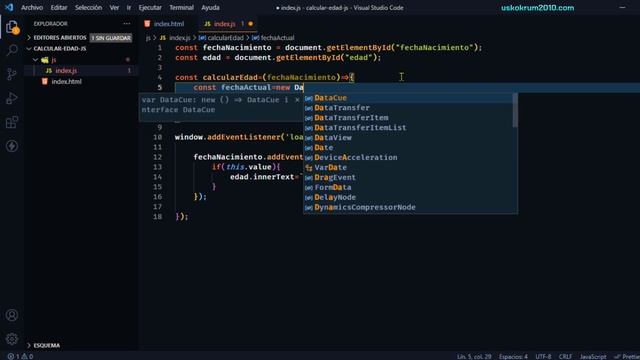
Task: Click the js folder breadcrumb
Action: coord(148,38)
